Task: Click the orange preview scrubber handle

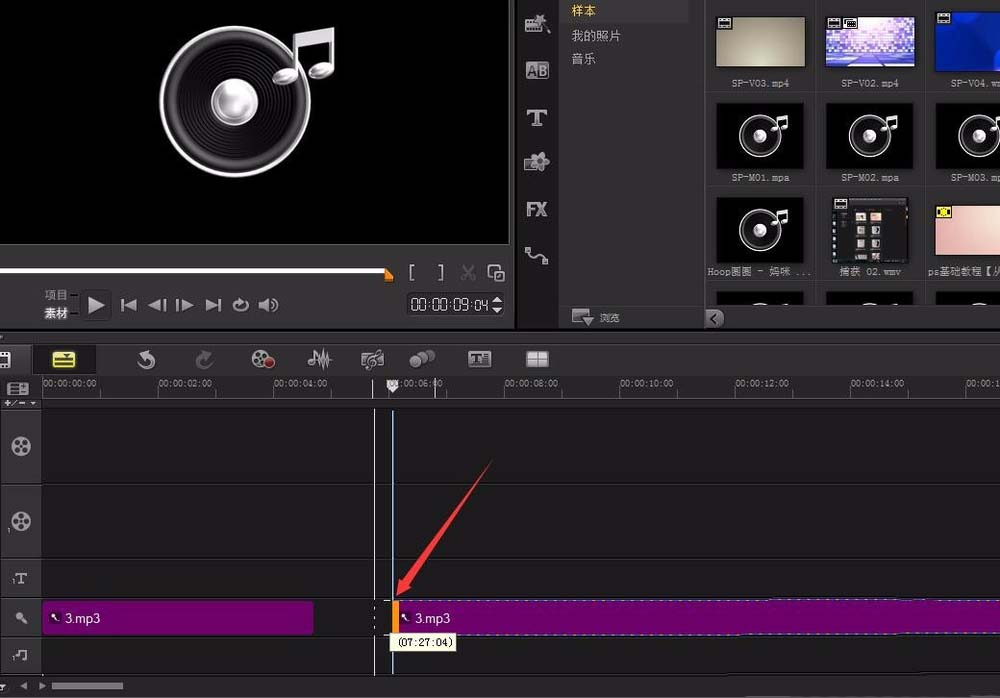Action: coord(388,276)
